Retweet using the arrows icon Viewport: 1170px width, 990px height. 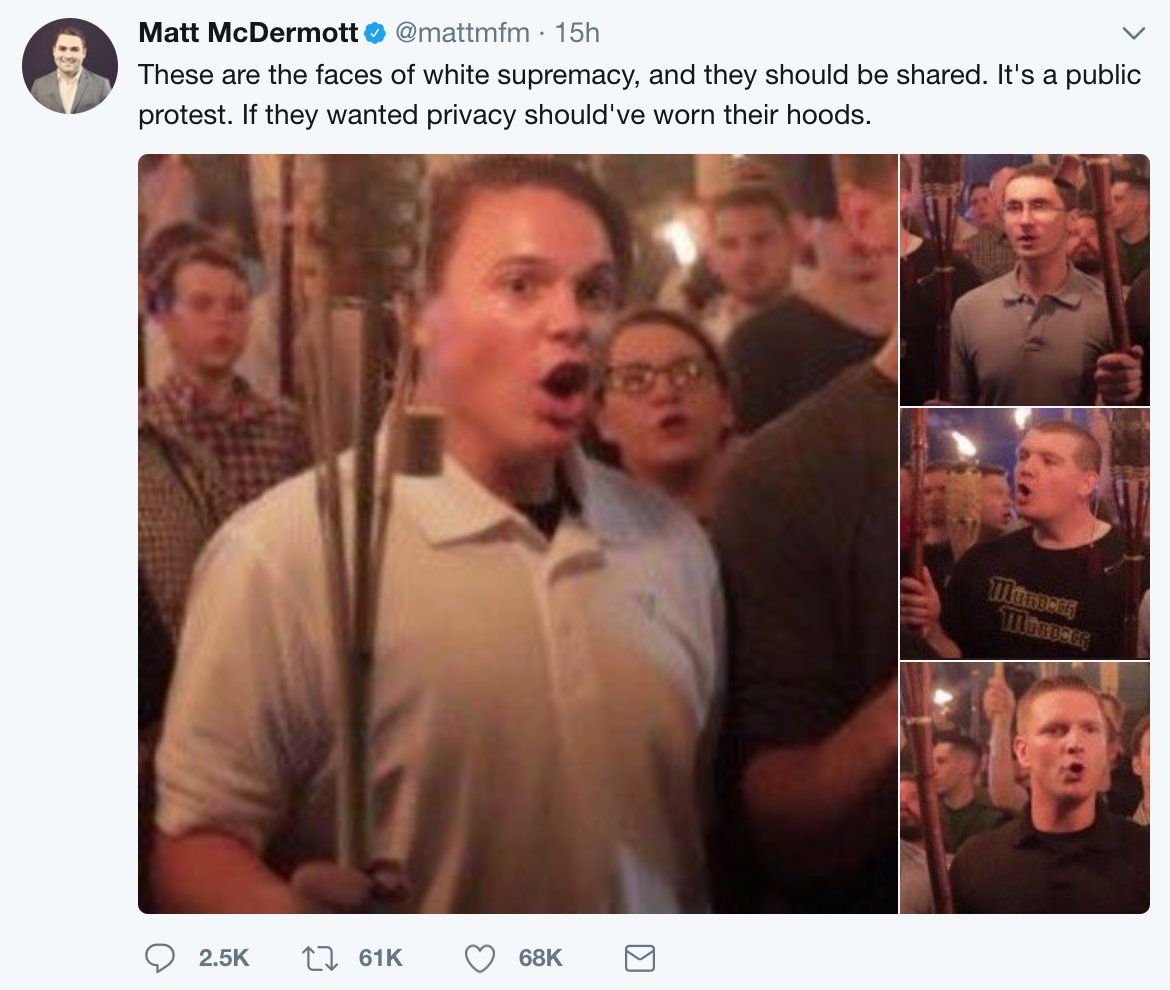point(321,958)
